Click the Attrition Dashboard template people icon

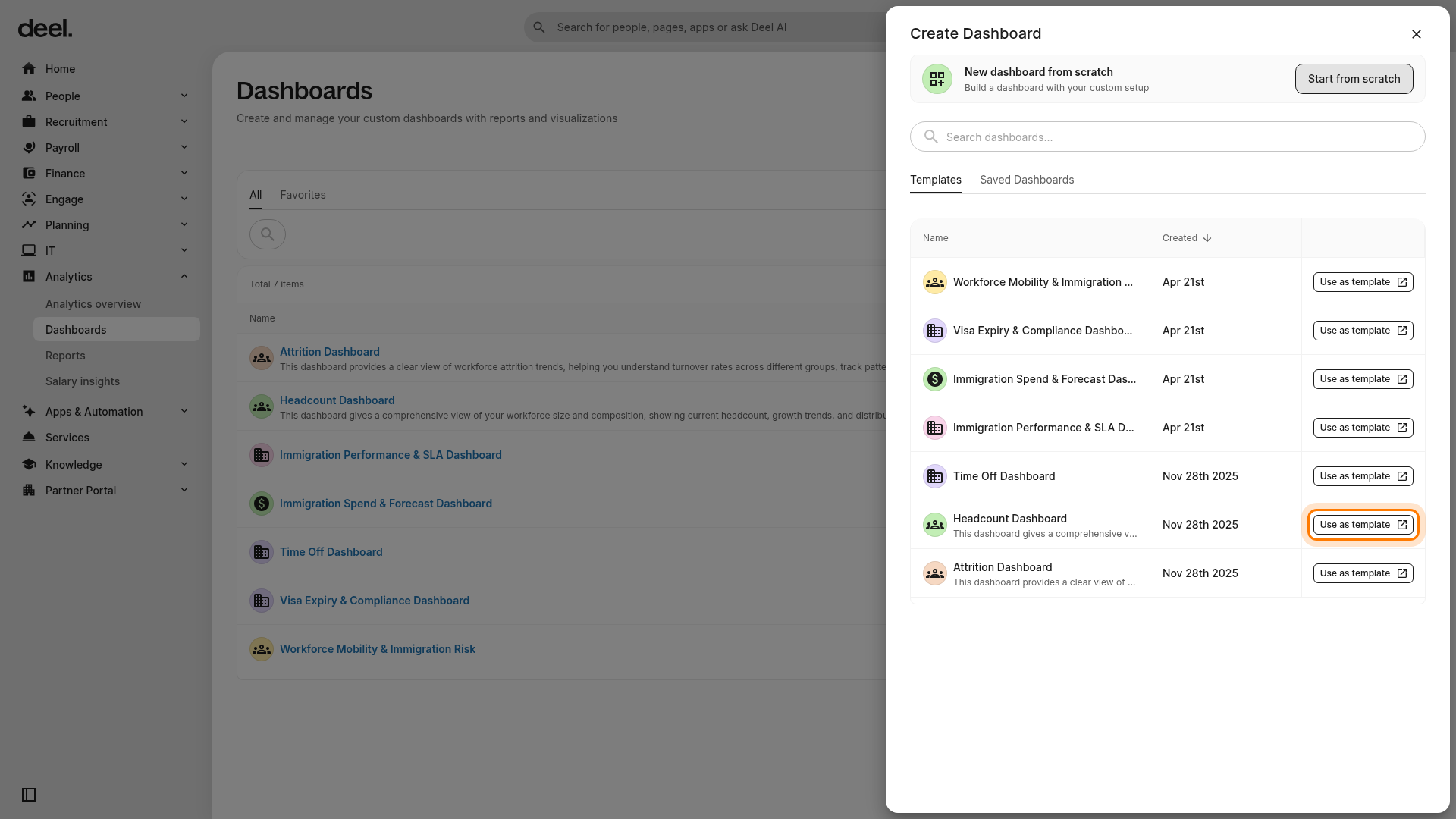coord(935,573)
